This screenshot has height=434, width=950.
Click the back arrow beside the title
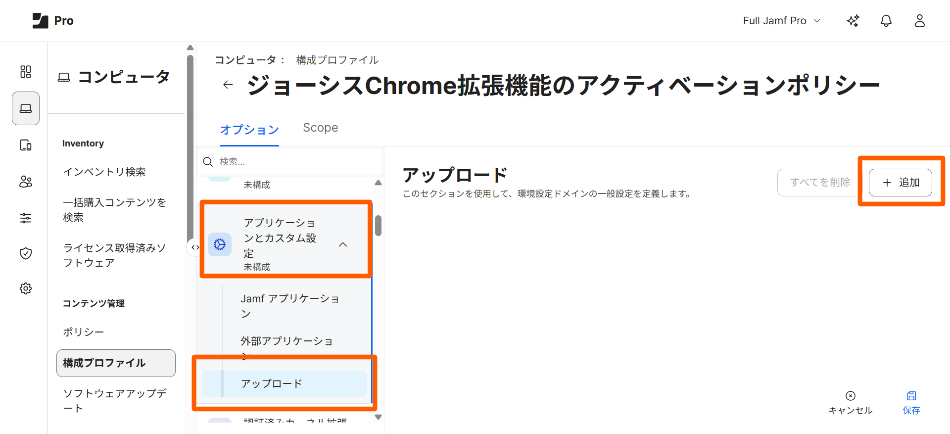[228, 86]
